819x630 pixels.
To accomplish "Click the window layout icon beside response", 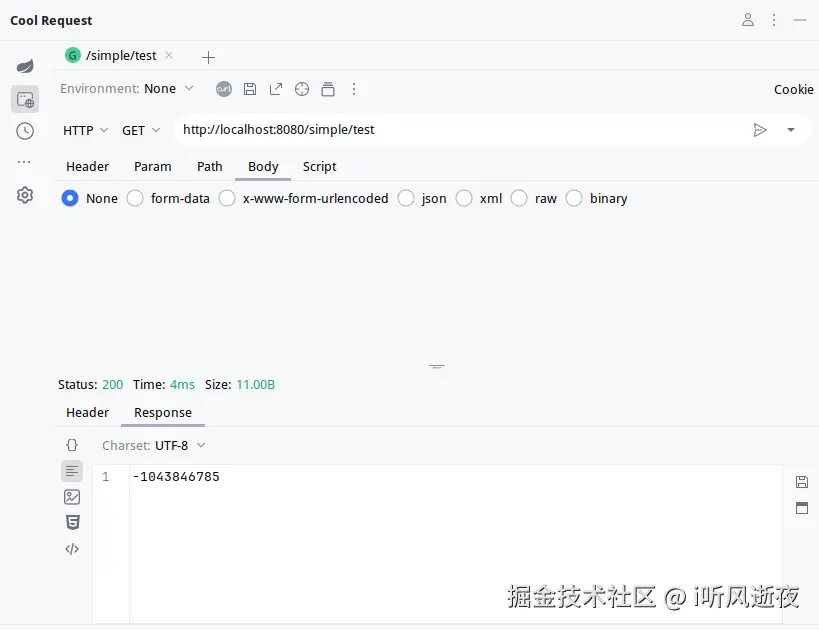I will pos(802,508).
